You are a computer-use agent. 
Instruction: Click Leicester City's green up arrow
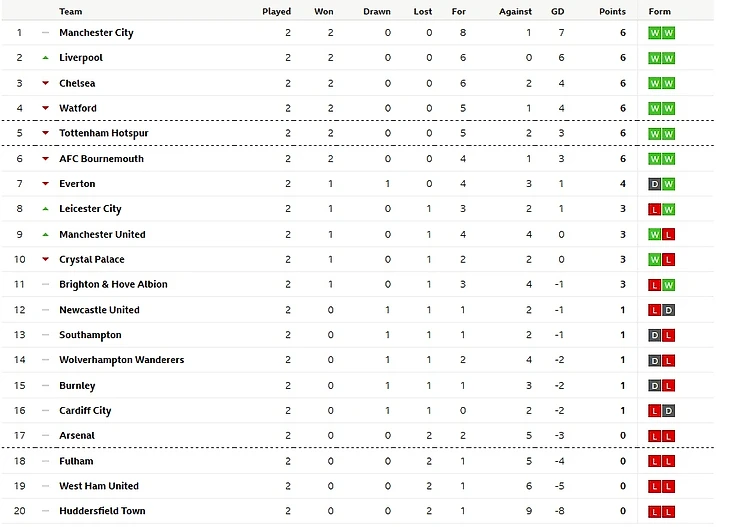[45, 209]
